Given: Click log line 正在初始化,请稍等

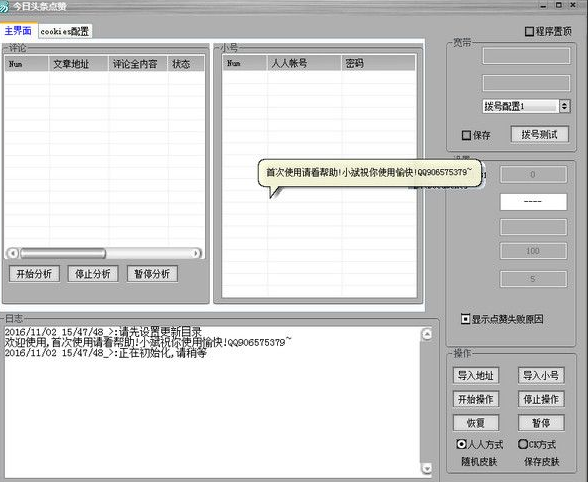Looking at the screenshot, I should point(105,353).
